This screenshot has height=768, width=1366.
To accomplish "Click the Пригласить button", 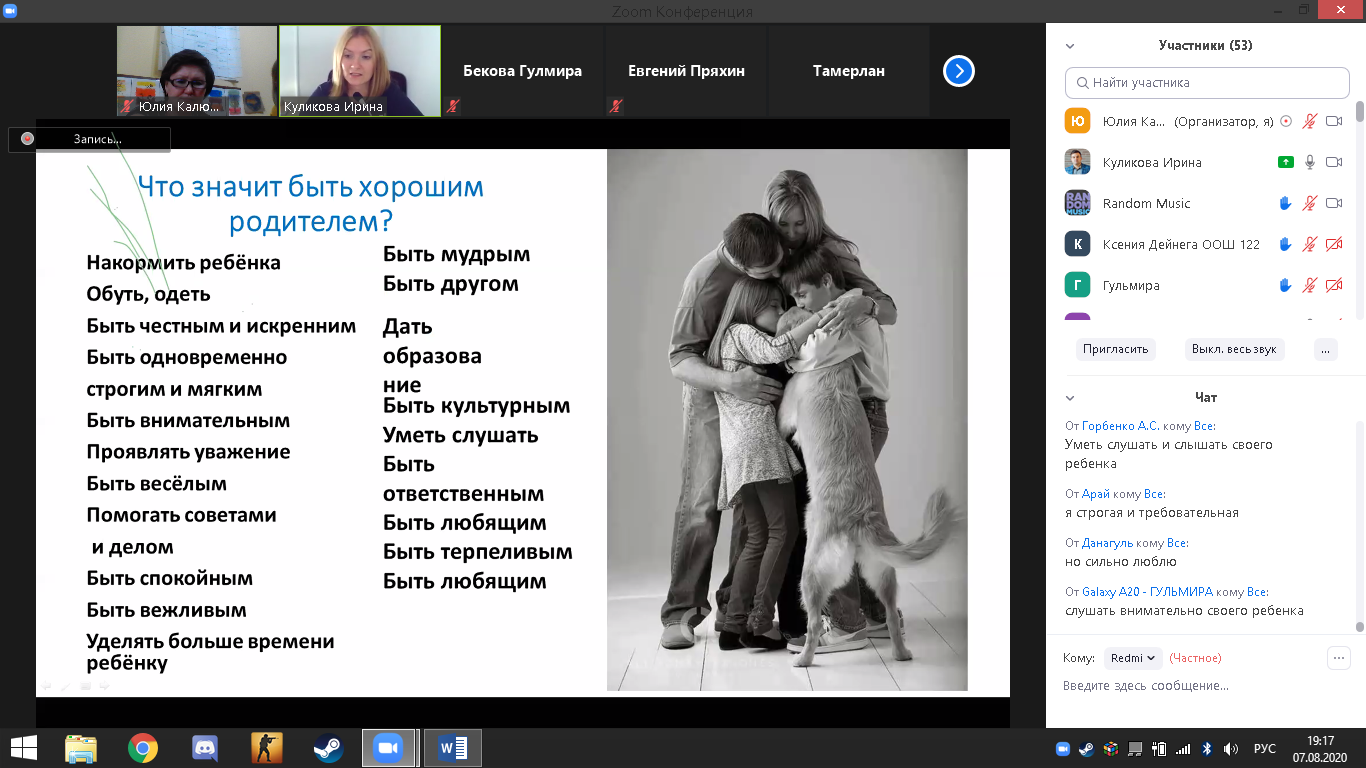I will [1116, 350].
